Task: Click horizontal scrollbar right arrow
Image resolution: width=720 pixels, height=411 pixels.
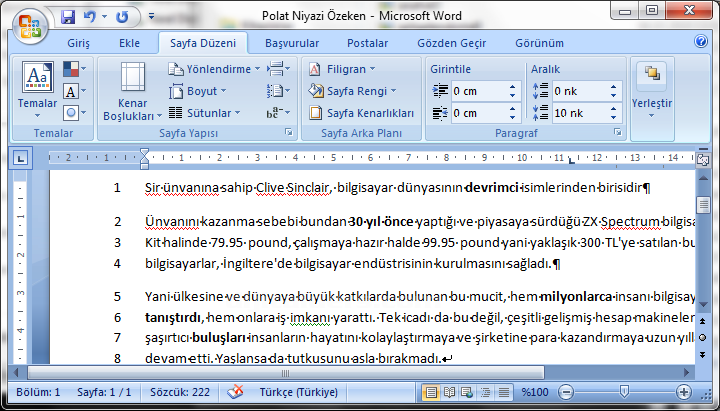Action: (687, 372)
